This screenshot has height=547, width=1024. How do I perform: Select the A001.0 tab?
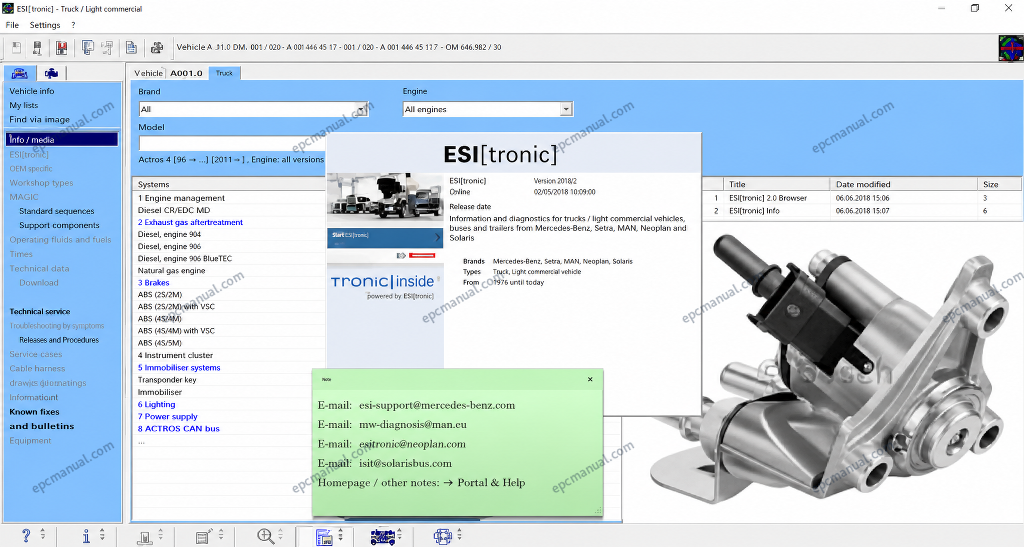point(187,73)
